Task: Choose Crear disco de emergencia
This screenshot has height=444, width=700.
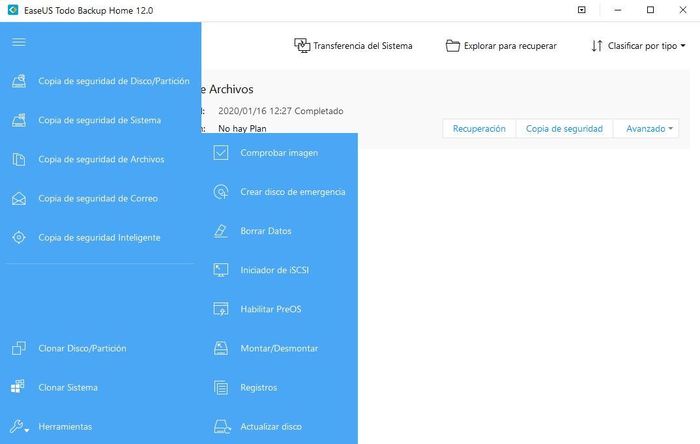Action: 293,192
